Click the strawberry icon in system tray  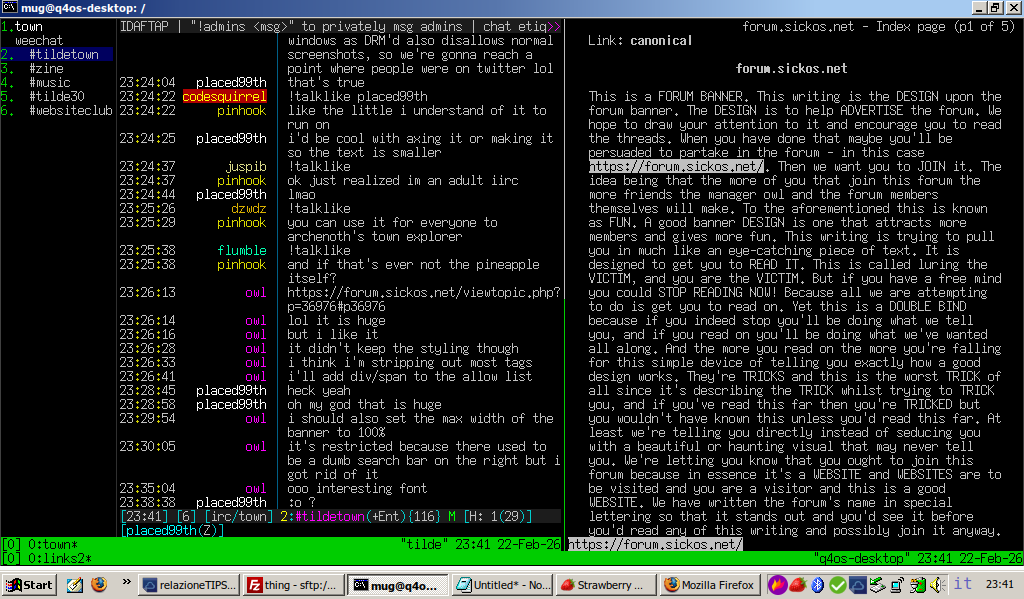(x=797, y=584)
